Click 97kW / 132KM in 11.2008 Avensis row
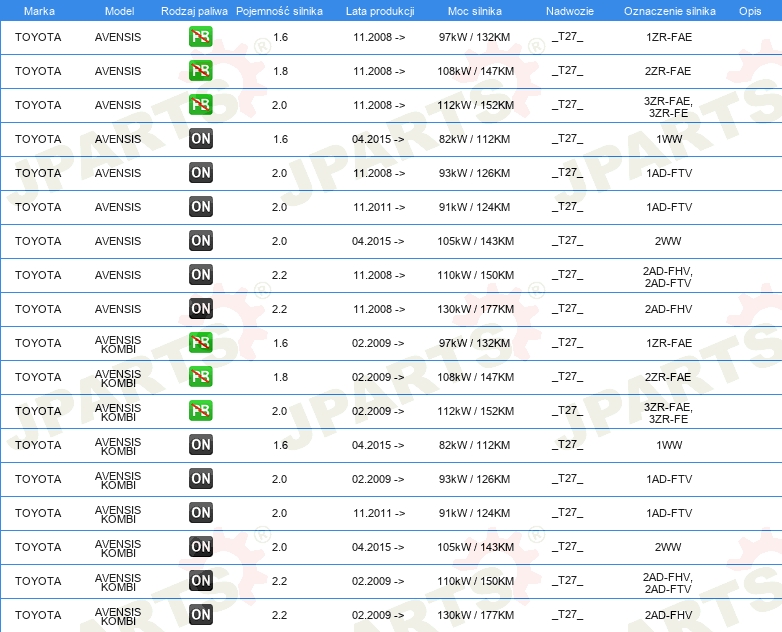 pos(474,37)
